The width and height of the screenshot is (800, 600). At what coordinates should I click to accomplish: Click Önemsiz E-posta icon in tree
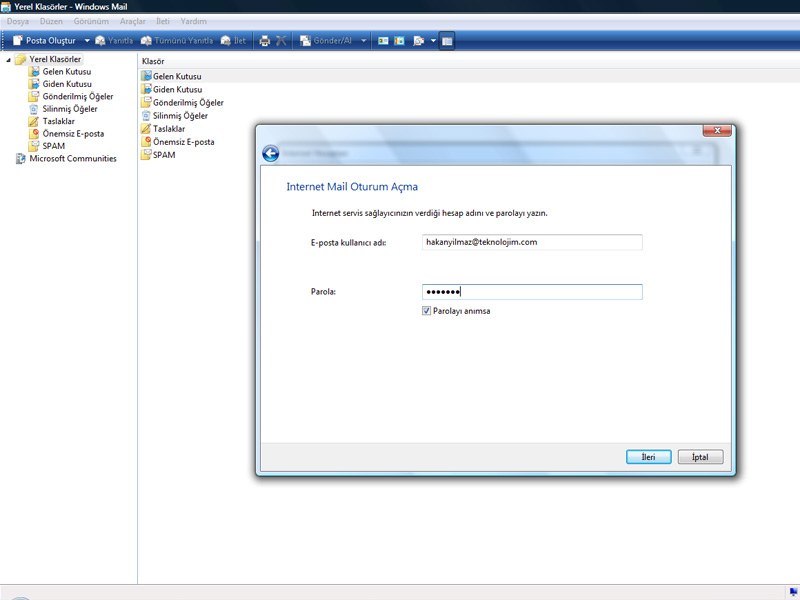(34, 133)
